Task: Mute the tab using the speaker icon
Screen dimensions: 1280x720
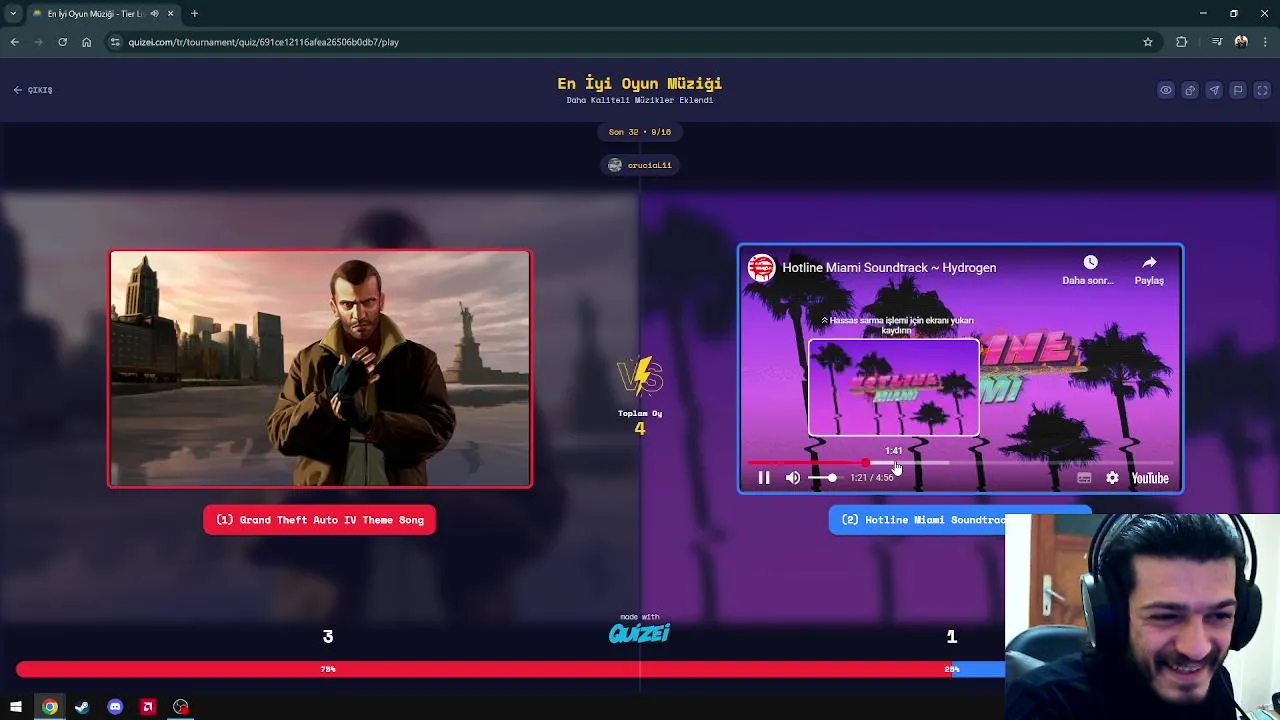Action: (154, 14)
